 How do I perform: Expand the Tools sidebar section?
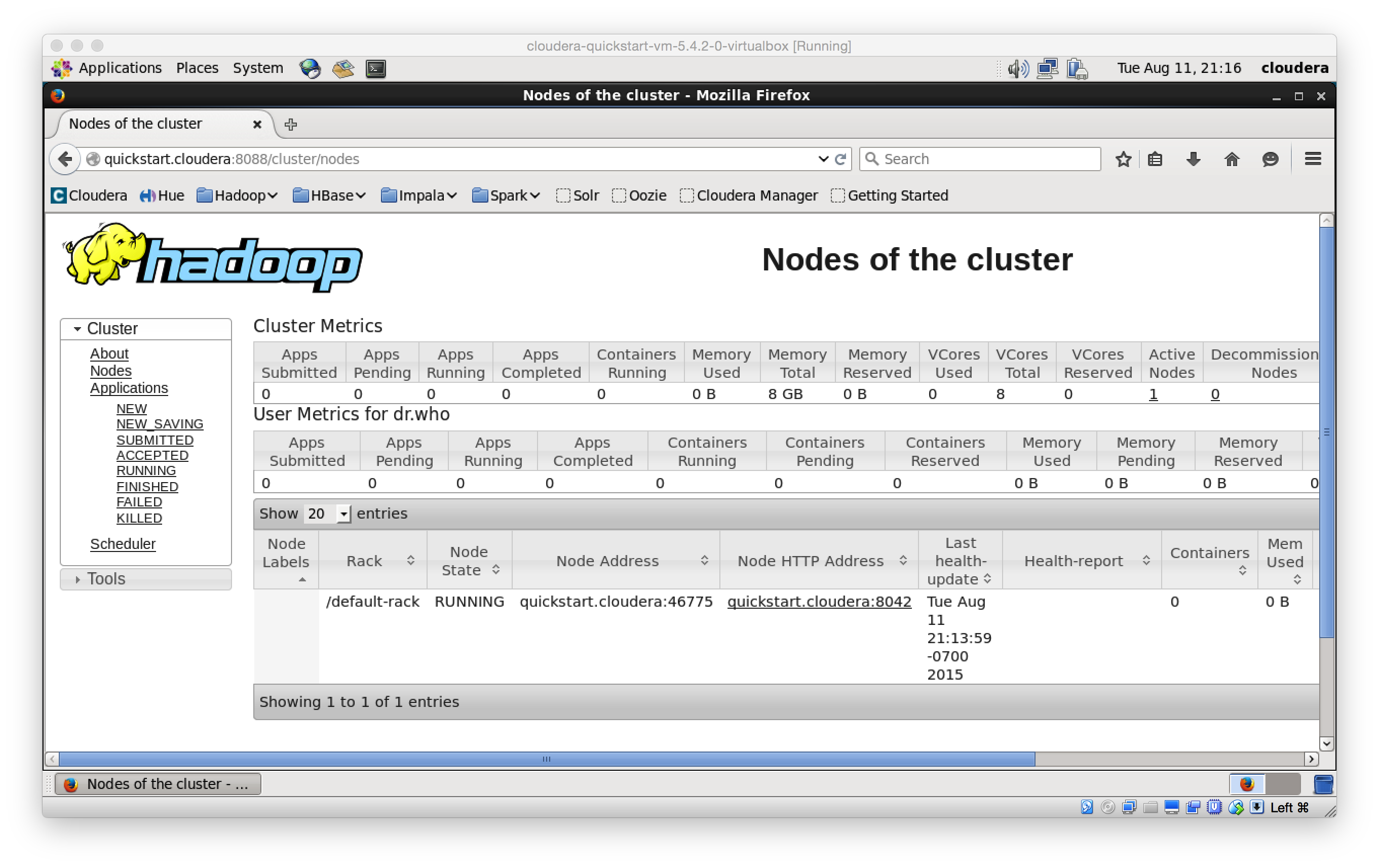106,579
